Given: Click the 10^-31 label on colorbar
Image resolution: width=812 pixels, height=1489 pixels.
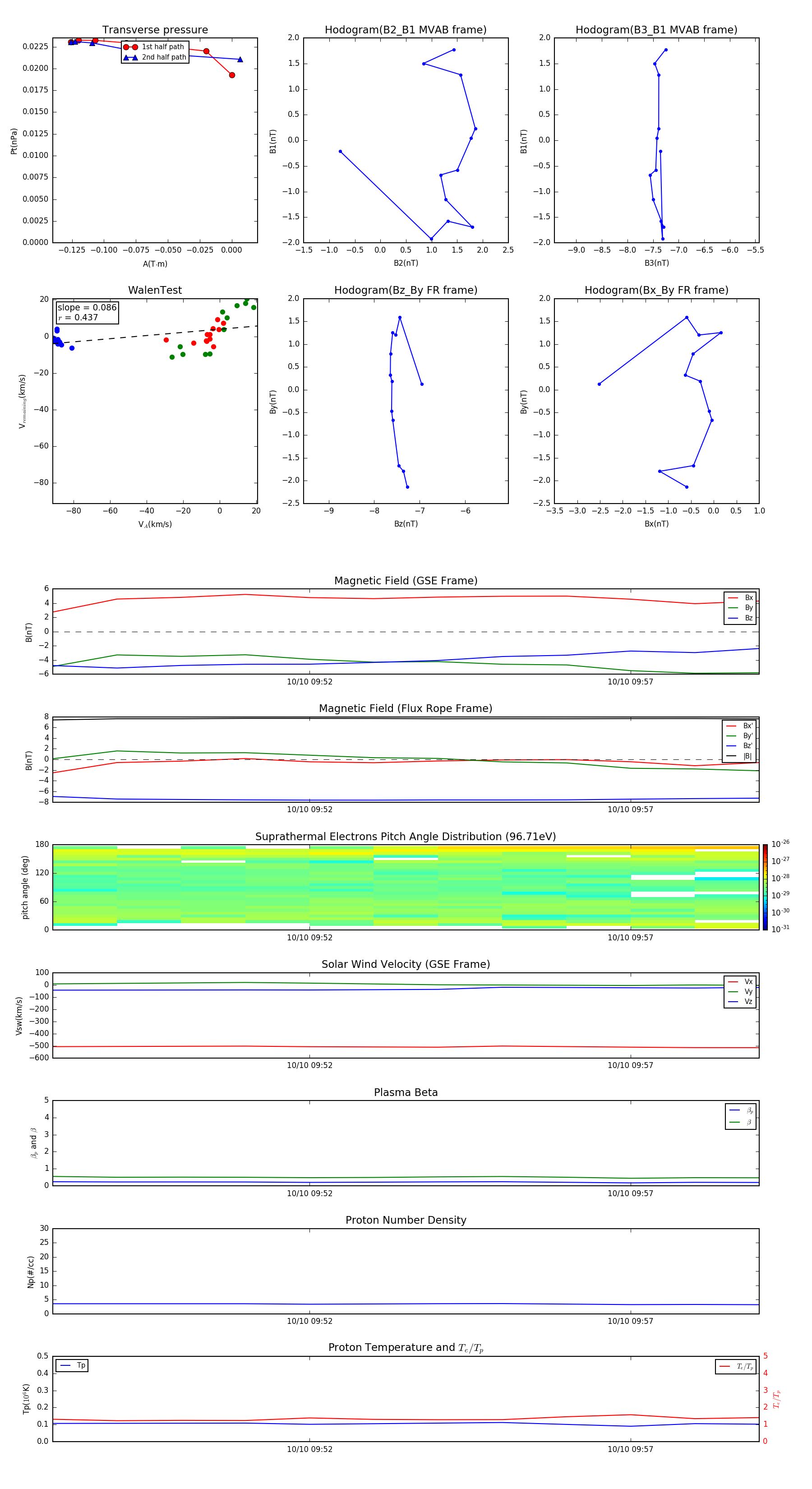Looking at the screenshot, I should point(780,929).
